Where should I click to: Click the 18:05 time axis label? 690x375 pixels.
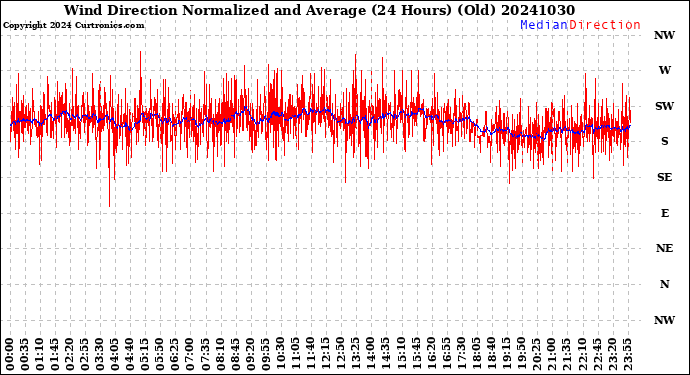(476, 355)
